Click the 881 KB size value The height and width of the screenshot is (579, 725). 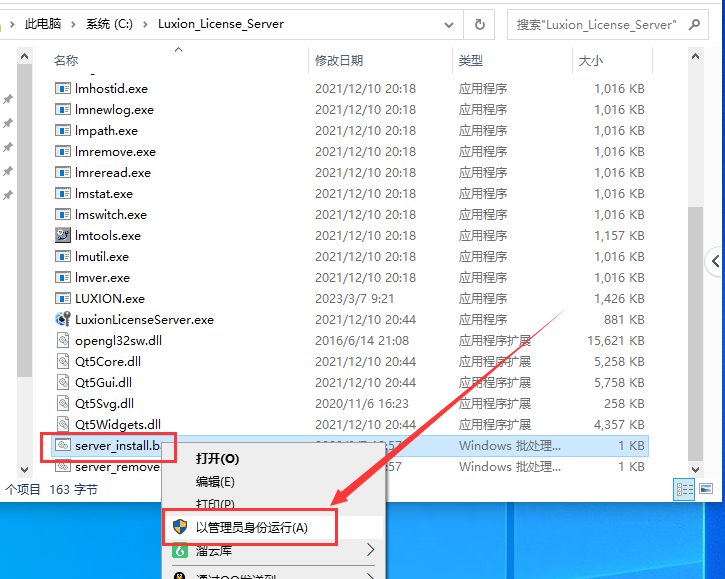(x=624, y=320)
